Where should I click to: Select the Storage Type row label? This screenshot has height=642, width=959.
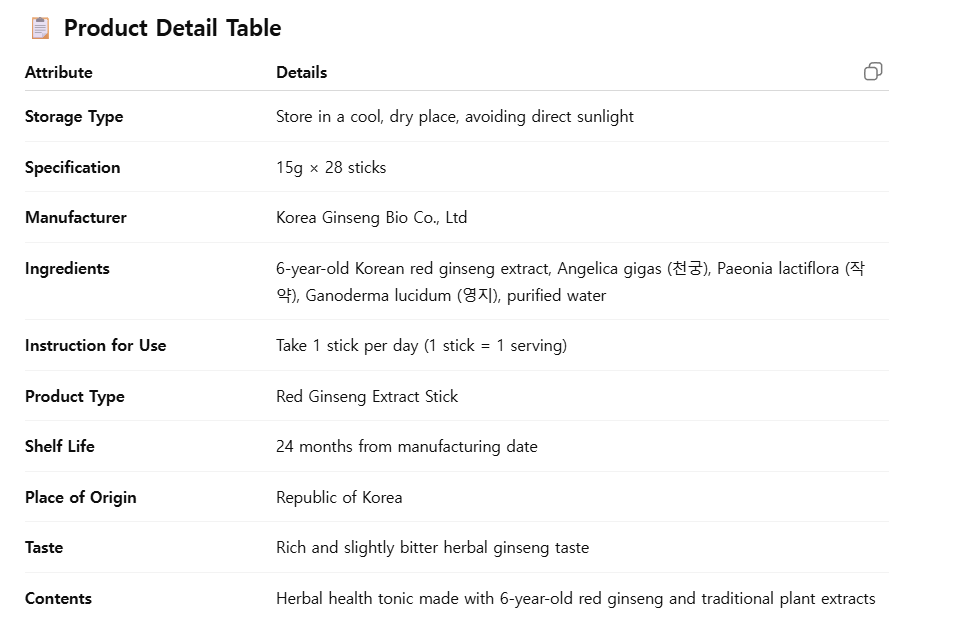(x=74, y=116)
